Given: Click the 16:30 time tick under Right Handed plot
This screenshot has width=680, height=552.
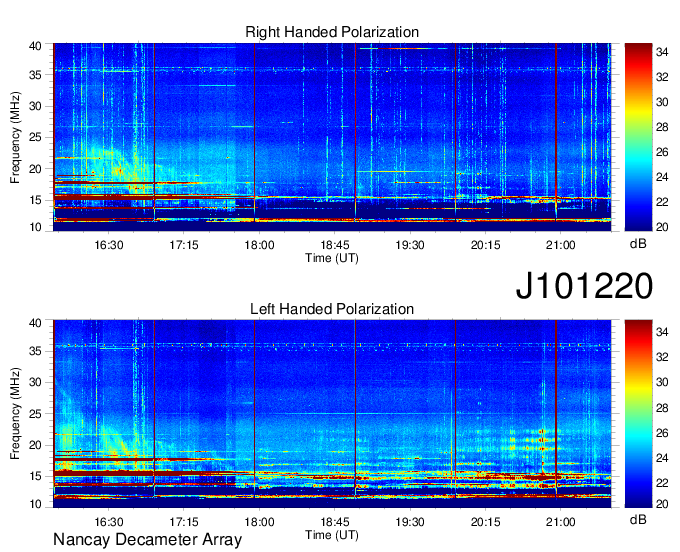Looking at the screenshot, I should coord(109,245).
